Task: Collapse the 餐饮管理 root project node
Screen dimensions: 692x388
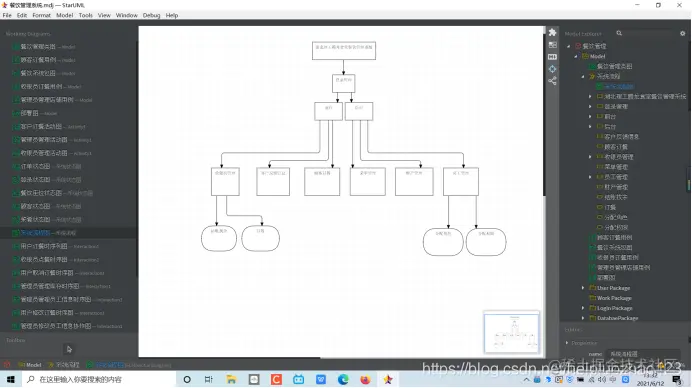Action: point(568,46)
